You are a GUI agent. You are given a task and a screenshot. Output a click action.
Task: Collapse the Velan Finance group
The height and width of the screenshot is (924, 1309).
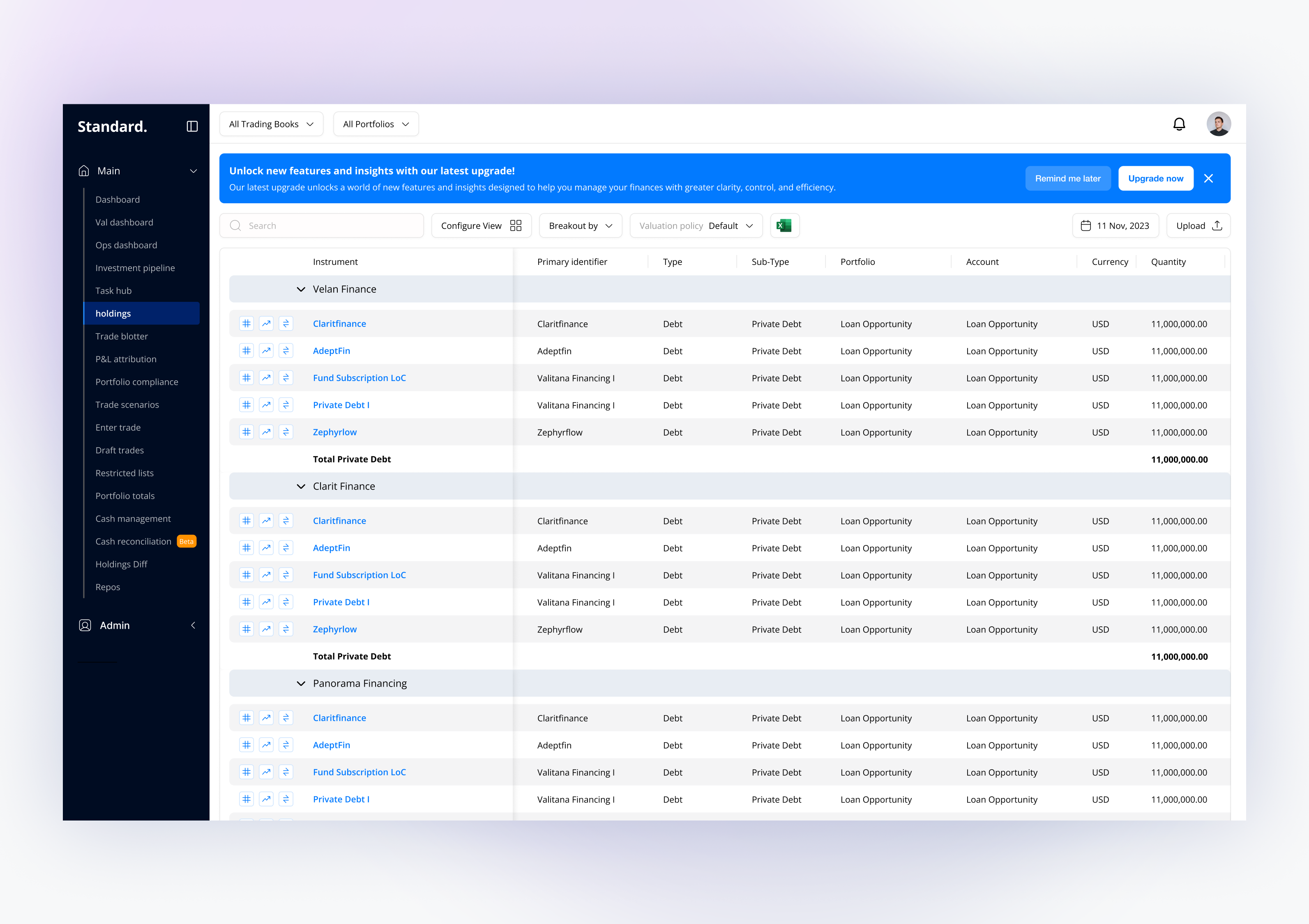[x=301, y=289]
